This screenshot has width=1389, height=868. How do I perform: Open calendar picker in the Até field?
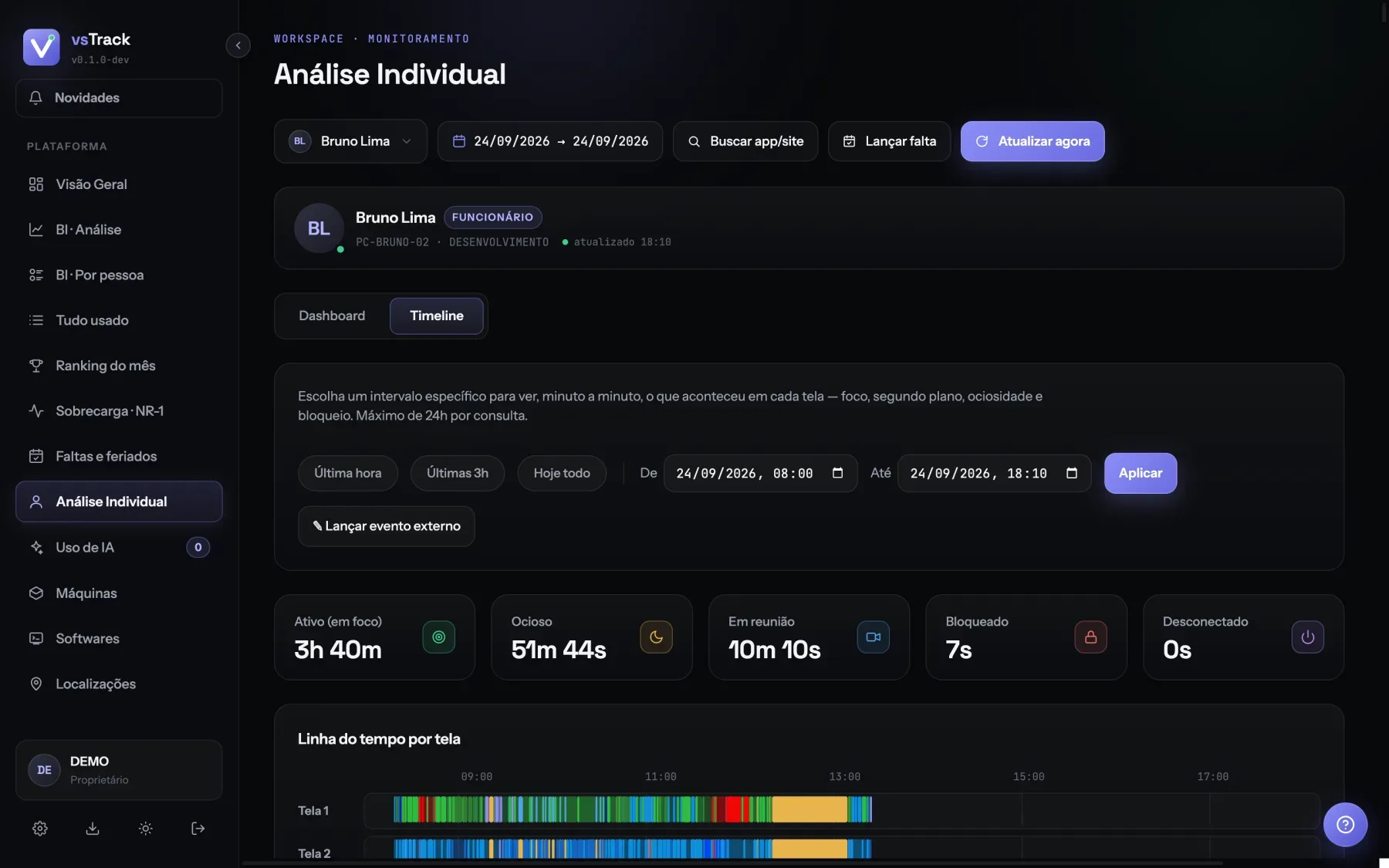pyautogui.click(x=1072, y=473)
